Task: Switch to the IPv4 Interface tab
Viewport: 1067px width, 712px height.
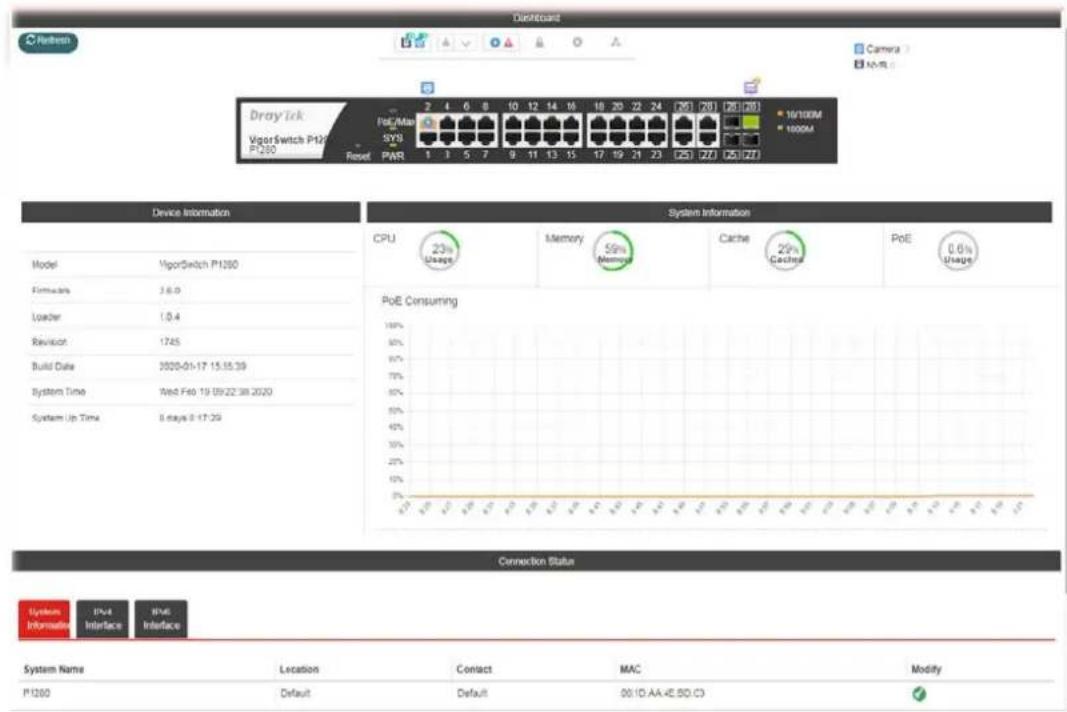Action: coord(103,619)
